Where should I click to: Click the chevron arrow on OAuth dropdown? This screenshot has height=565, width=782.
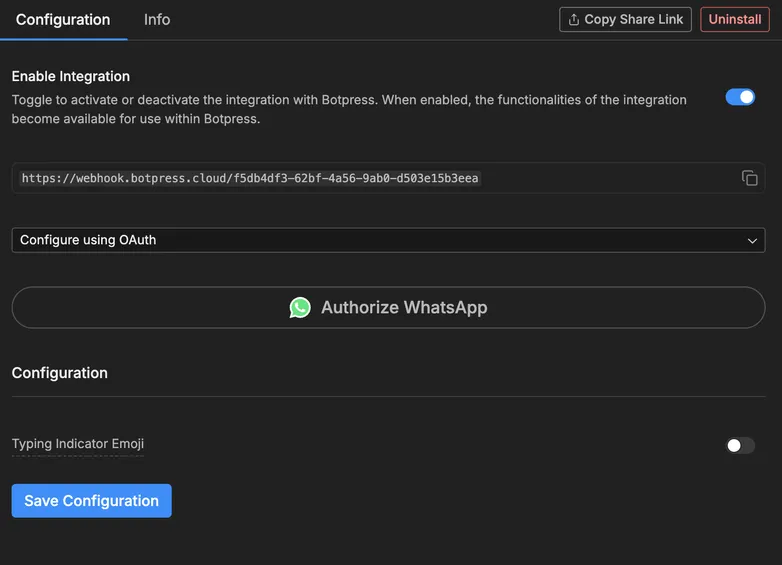[x=752, y=241]
